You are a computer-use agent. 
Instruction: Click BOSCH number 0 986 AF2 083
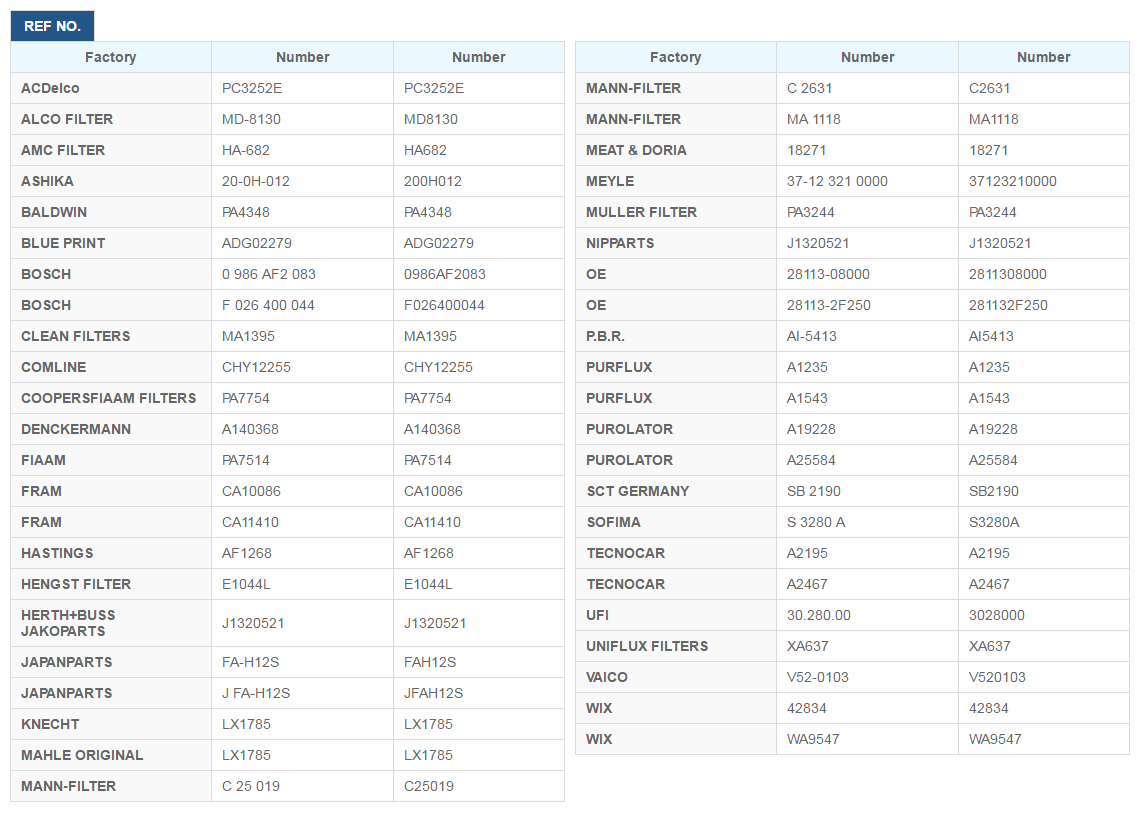click(269, 275)
